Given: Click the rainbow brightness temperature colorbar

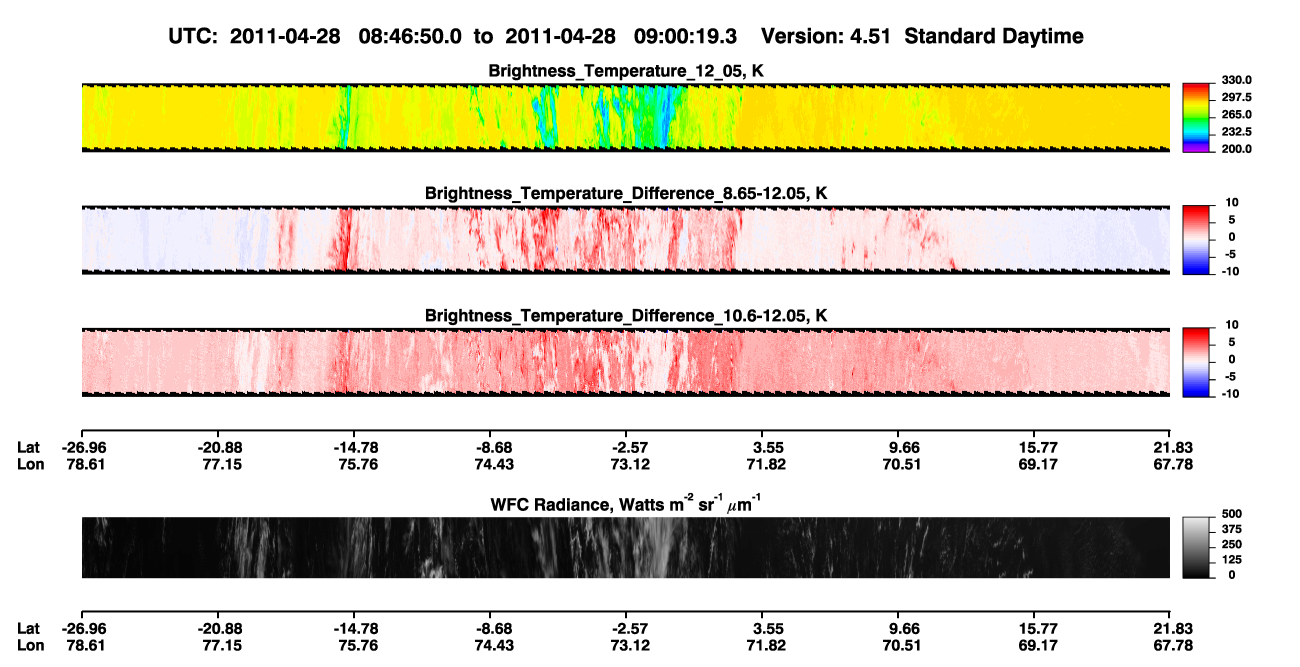Looking at the screenshot, I should 1196,118.
